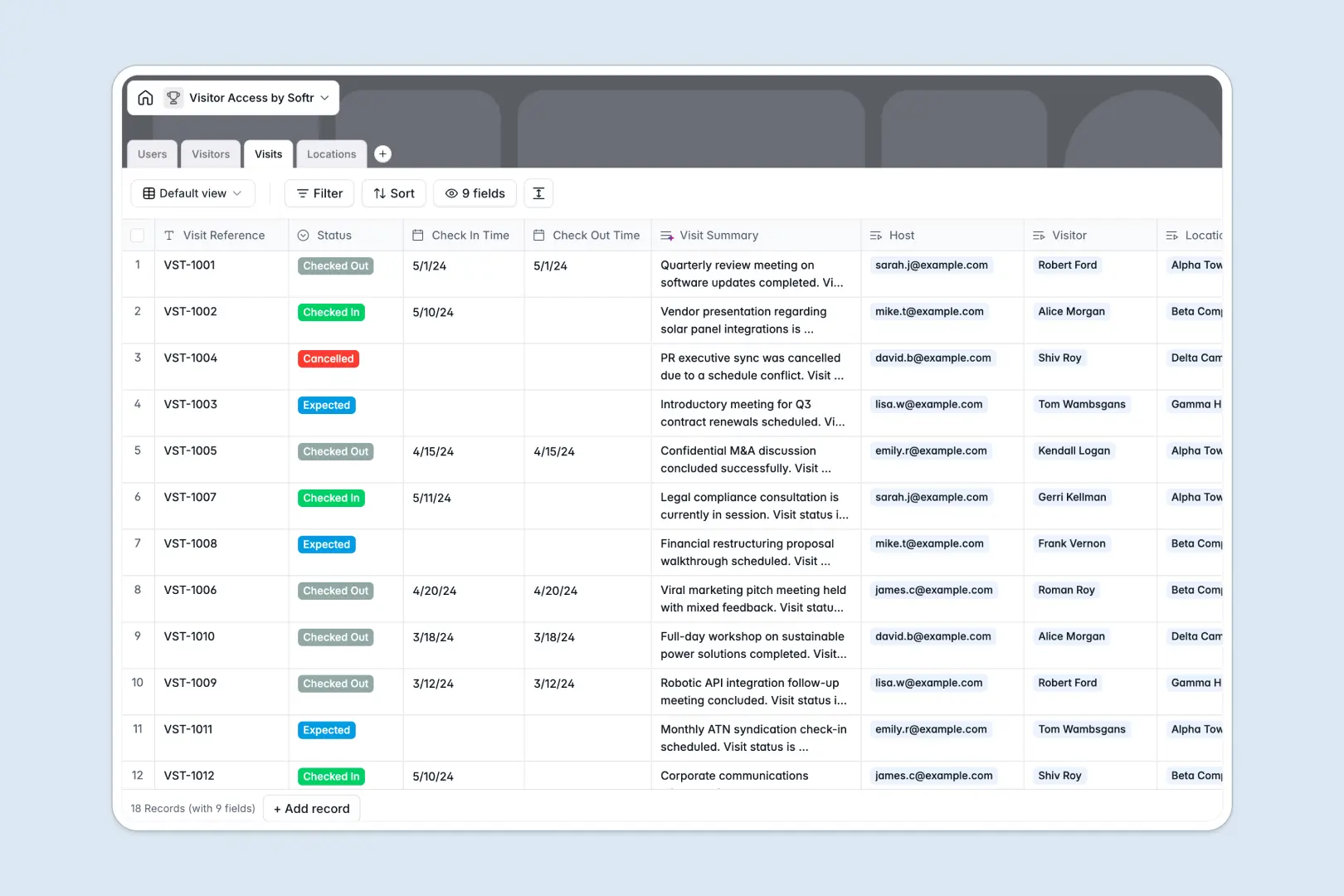Click the Add record button

(311, 808)
